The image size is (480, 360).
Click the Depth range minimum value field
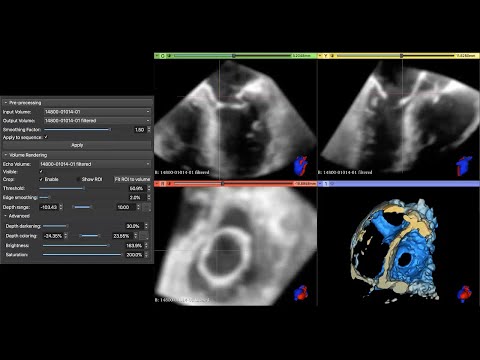(x=49, y=207)
